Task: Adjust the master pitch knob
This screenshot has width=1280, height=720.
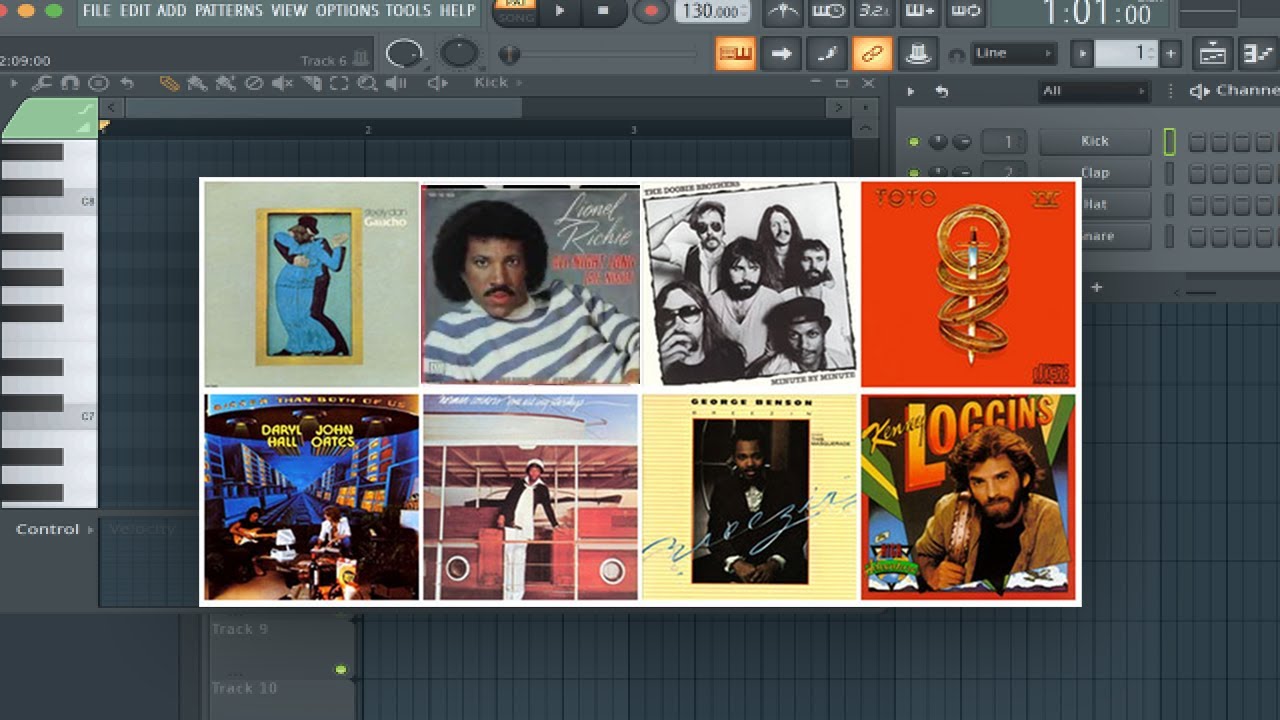Action: 459,53
